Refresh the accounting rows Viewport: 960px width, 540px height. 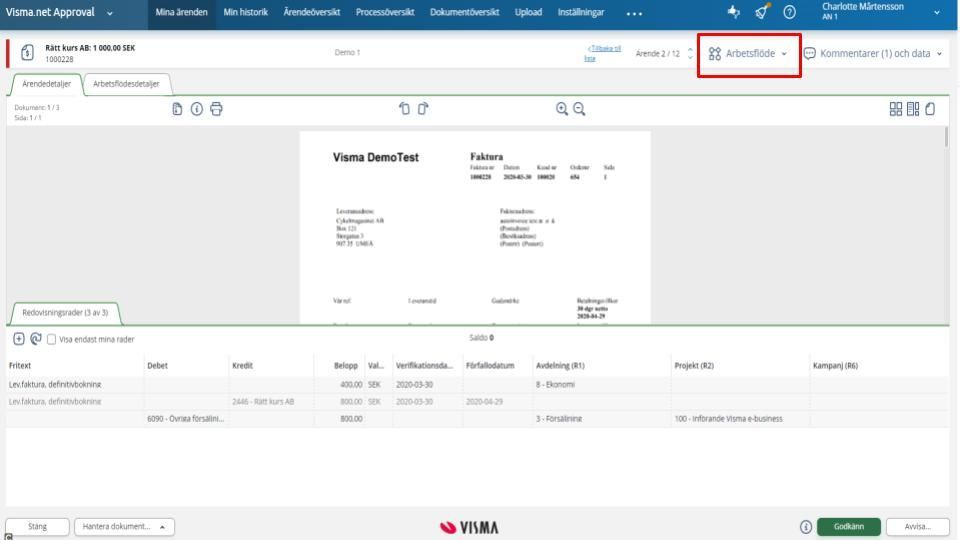(x=36, y=339)
